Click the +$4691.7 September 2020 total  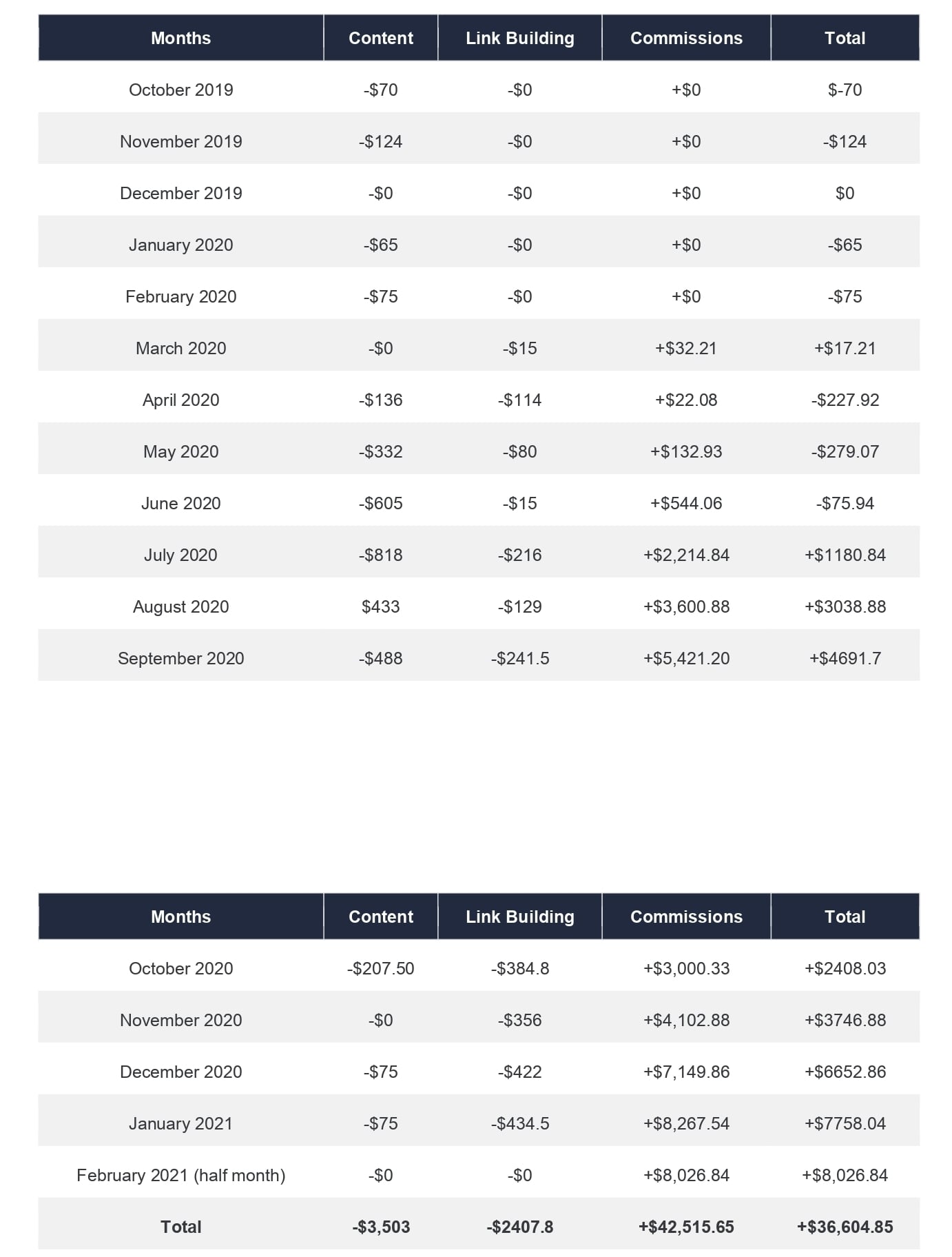tap(845, 658)
